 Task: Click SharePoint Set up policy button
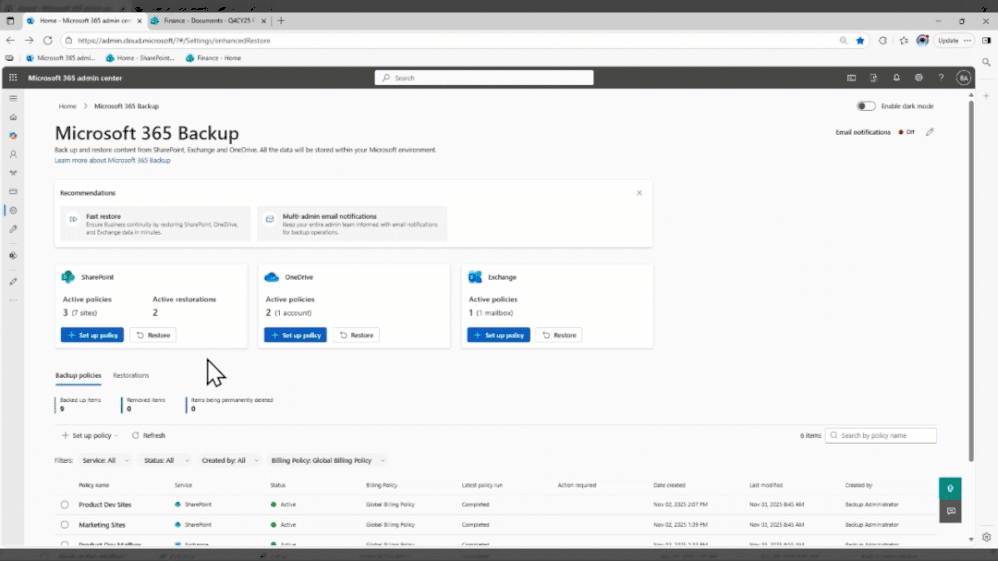click(x=92, y=335)
